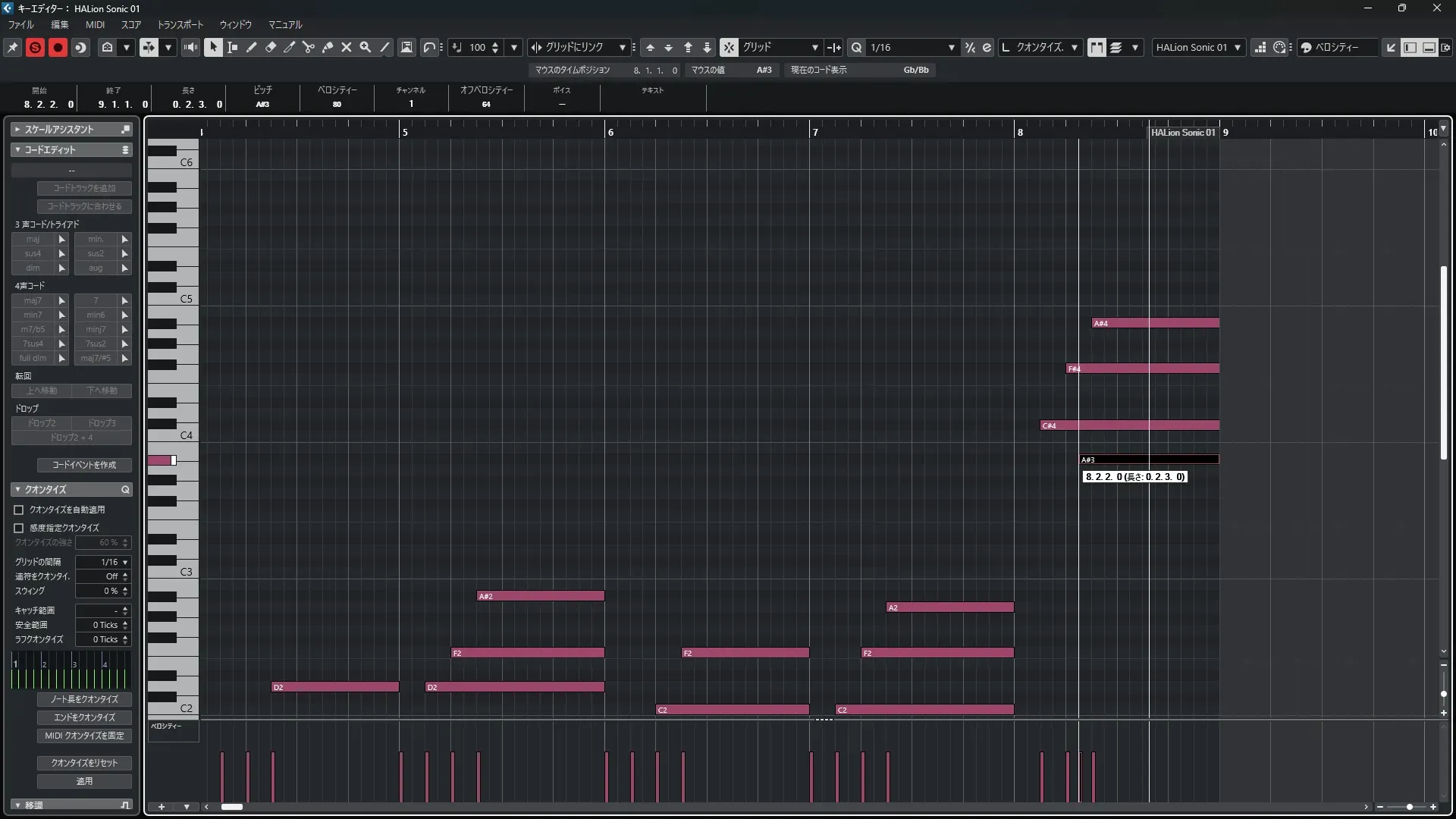Screen dimensions: 1456x819
Task: Click the Record in Editor button
Action: click(58, 47)
